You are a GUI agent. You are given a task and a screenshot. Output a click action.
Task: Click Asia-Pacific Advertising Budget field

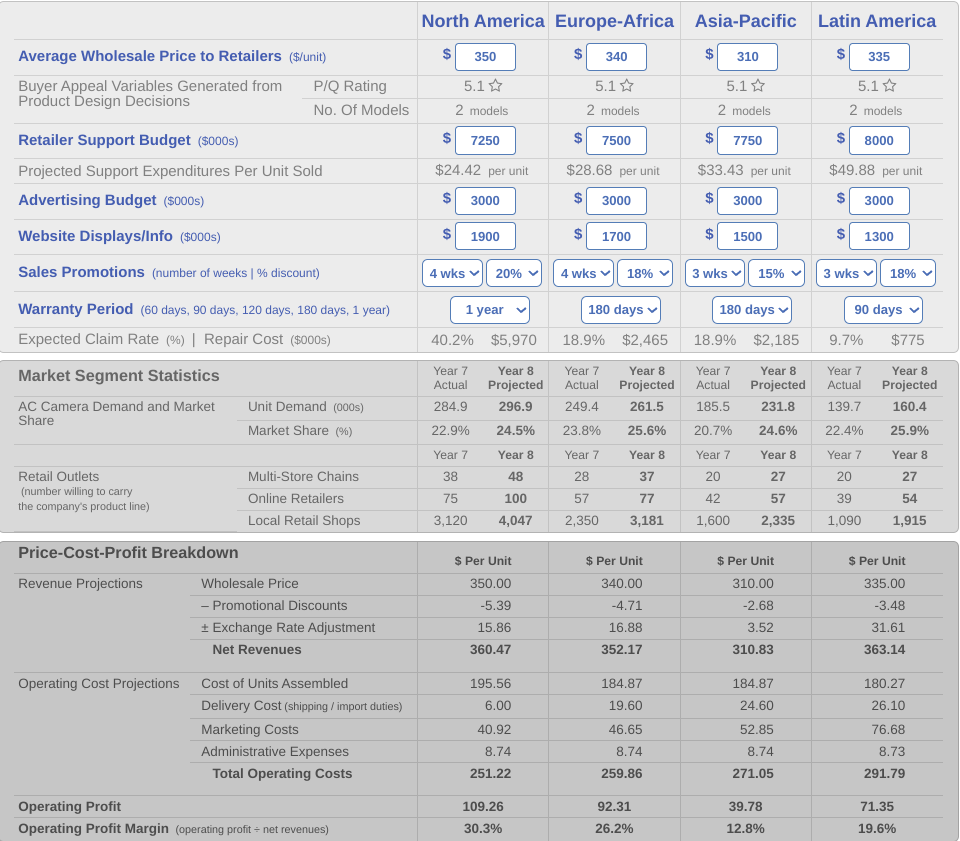(747, 201)
